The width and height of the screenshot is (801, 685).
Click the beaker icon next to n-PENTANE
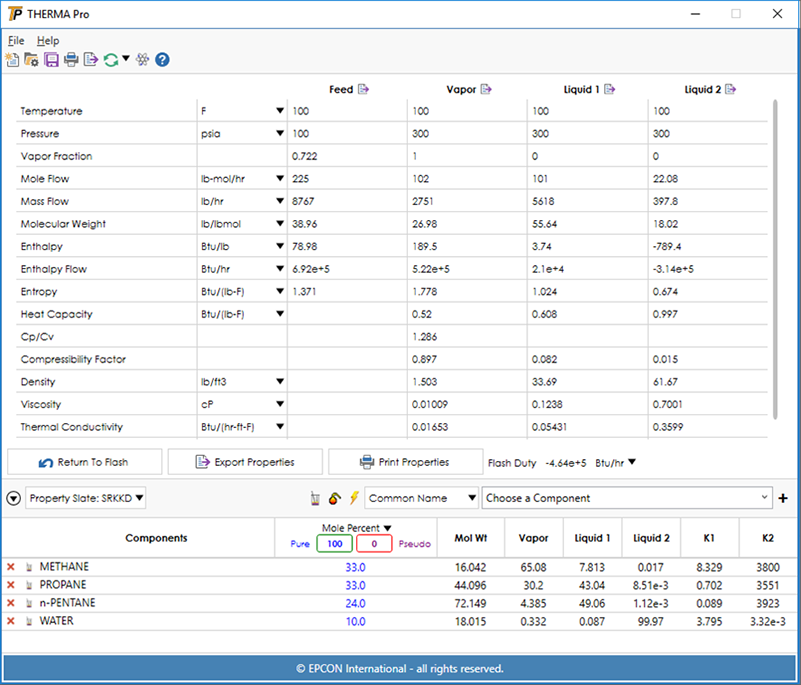point(29,603)
